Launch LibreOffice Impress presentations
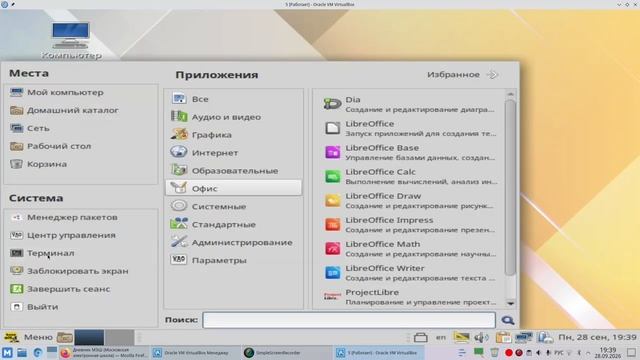Screen dimensions: 640x360 [410, 224]
